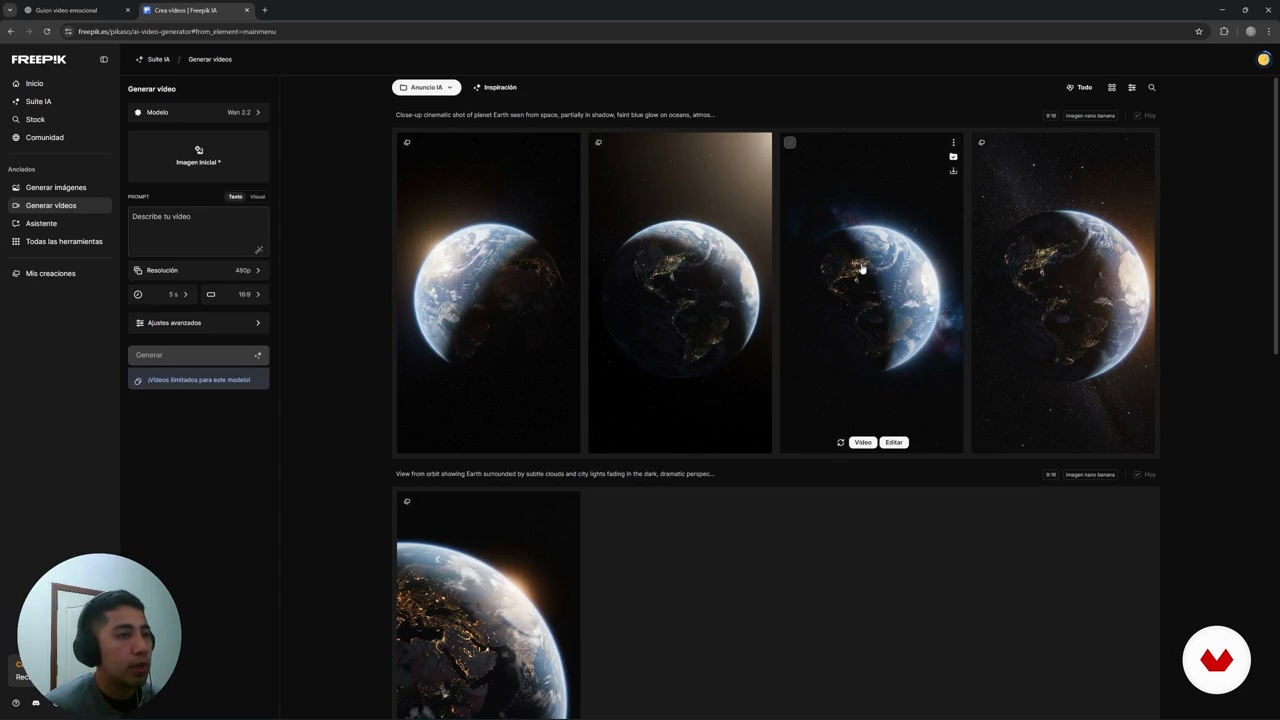Click save-to-folder icon on third Earth image
1280x720 pixels.
pos(953,157)
